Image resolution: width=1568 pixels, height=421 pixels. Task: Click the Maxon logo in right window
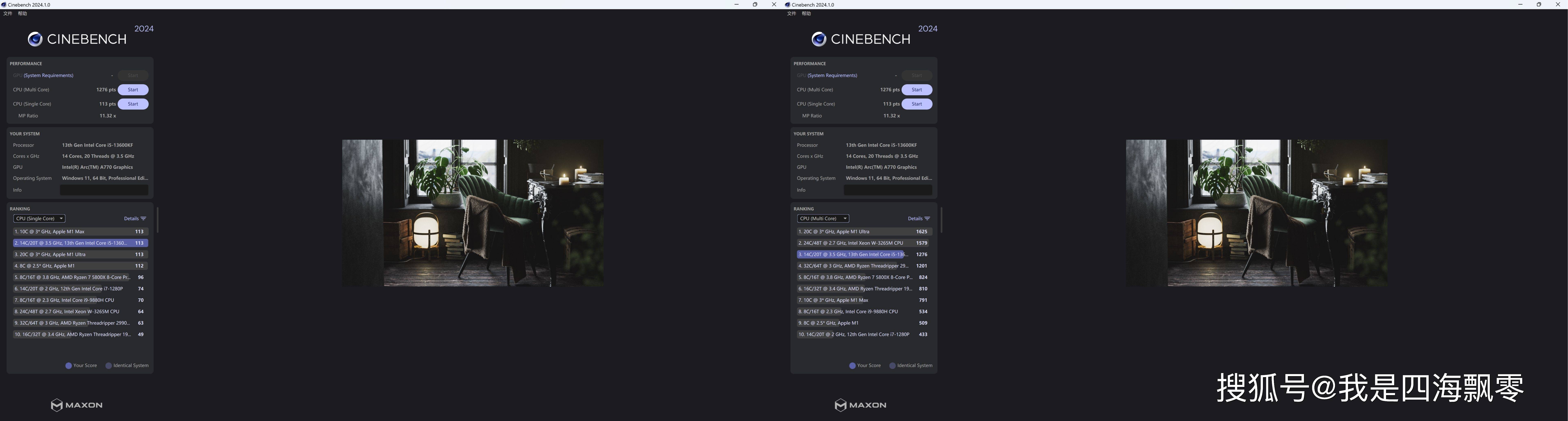pos(861,405)
